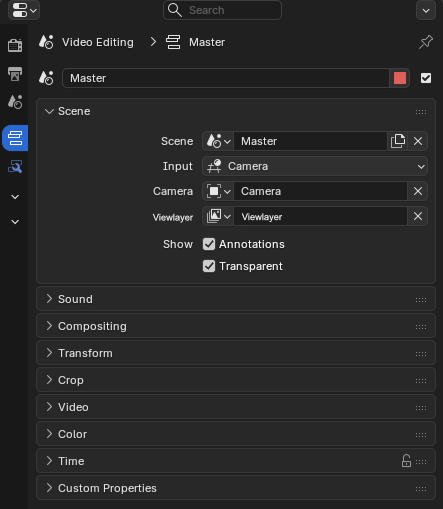The width and height of the screenshot is (443, 509).
Task: Duplicate the Master scene datablock
Action: pos(398,141)
